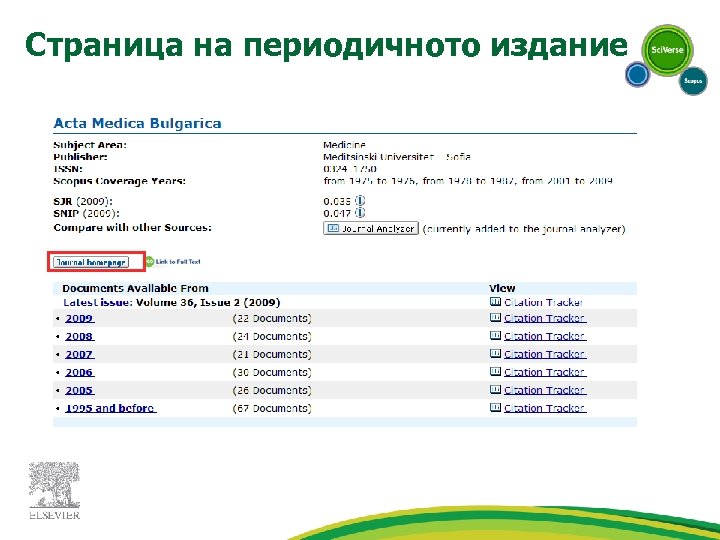The width and height of the screenshot is (720, 540).
Task: Click the SJR info icon
Action: click(x=360, y=201)
